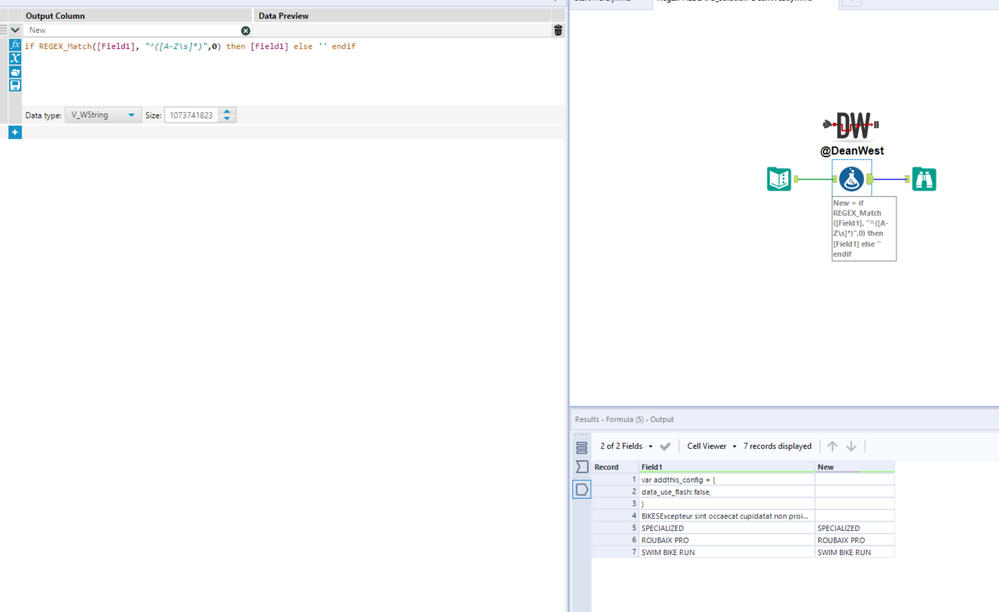This screenshot has width=999, height=612.
Task: Go to next record with down arrow
Action: [x=851, y=446]
